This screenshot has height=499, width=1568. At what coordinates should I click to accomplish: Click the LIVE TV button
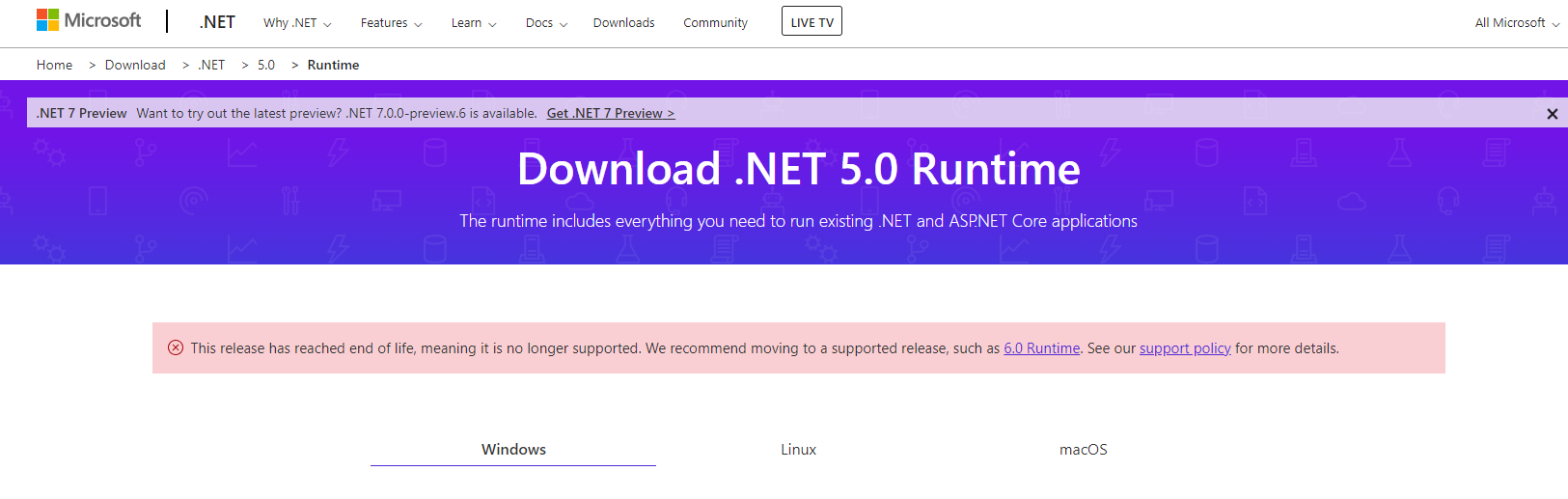click(x=812, y=21)
